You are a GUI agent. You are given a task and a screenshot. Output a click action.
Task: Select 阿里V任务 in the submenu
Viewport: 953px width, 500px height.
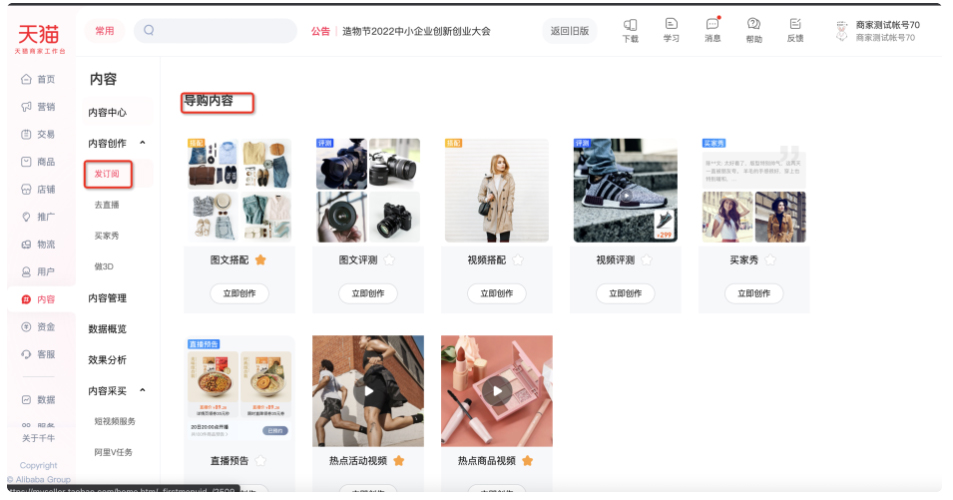coord(114,452)
